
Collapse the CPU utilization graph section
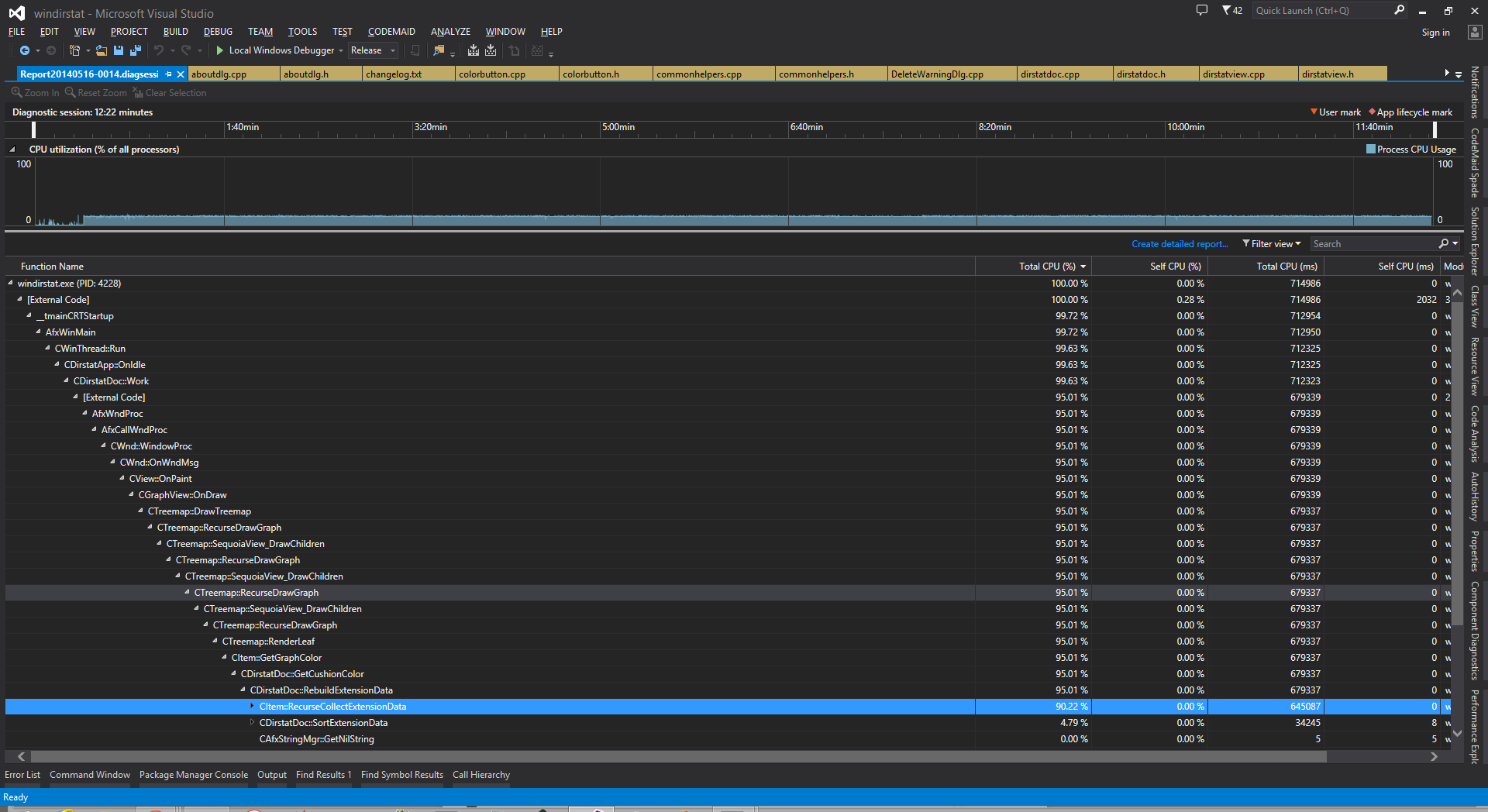(x=12, y=150)
